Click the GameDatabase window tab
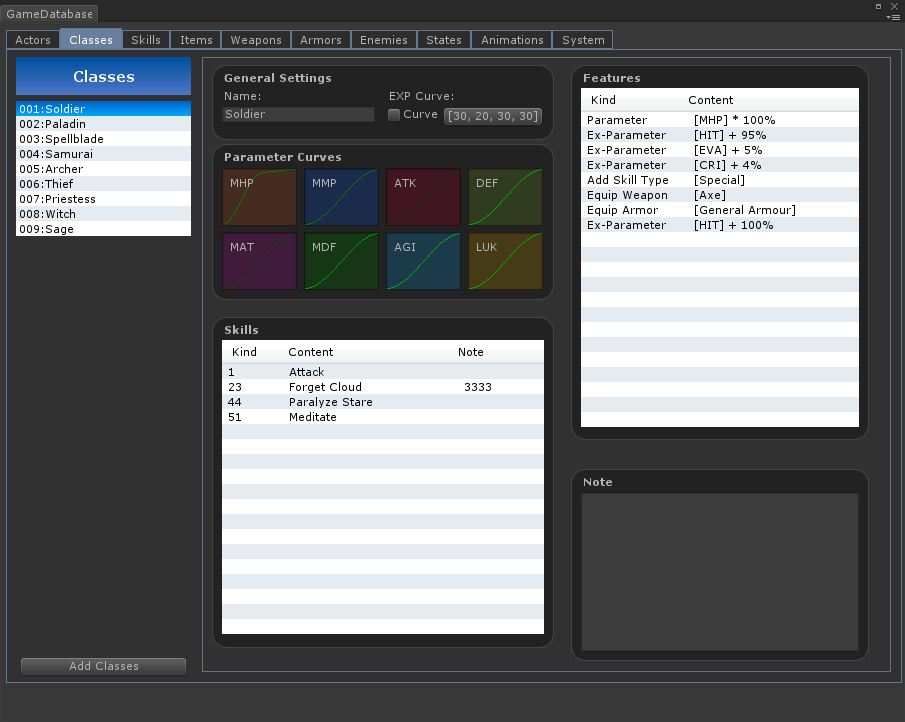 click(x=49, y=14)
